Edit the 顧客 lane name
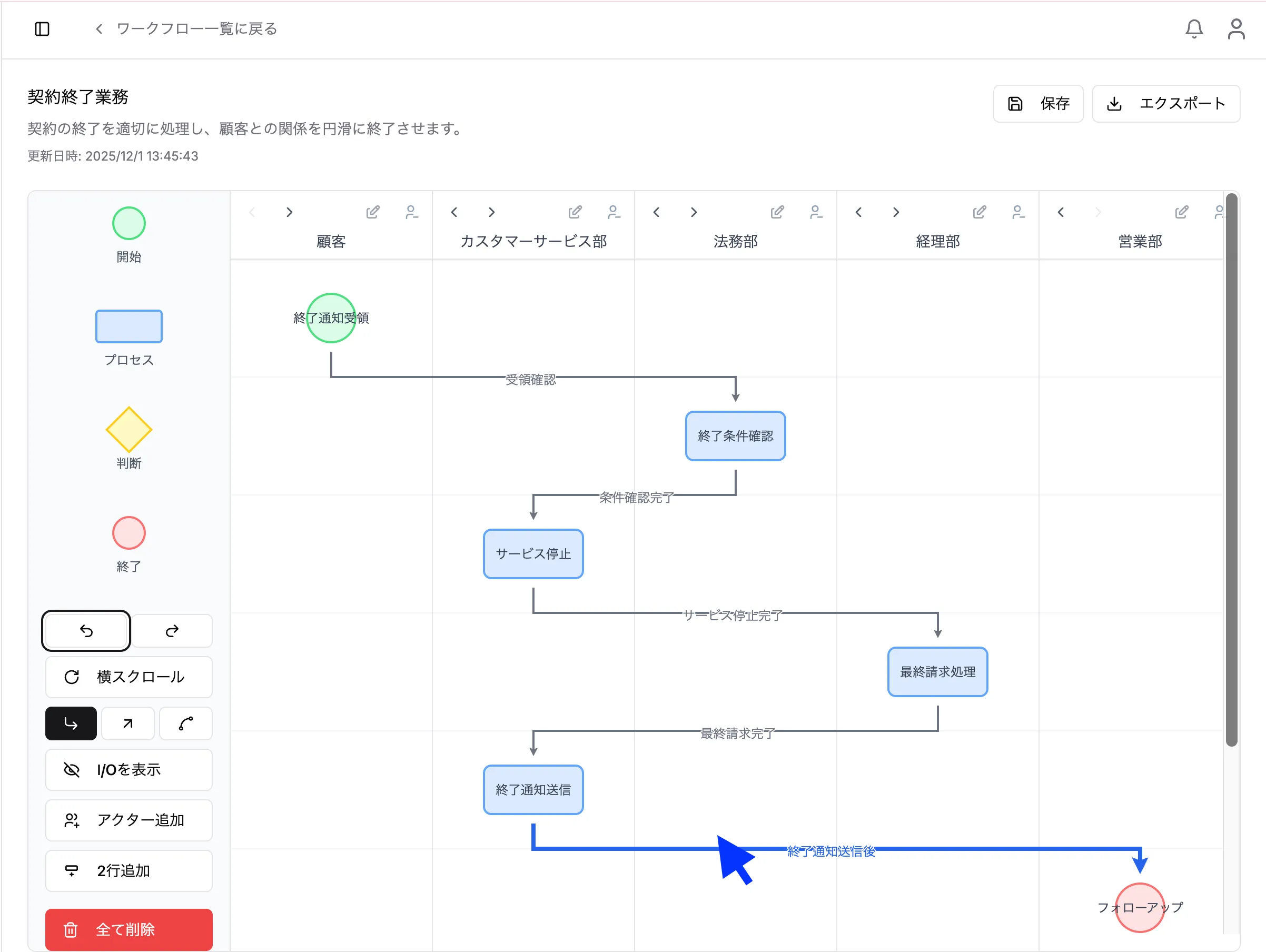This screenshot has height=952, width=1266. [373, 212]
